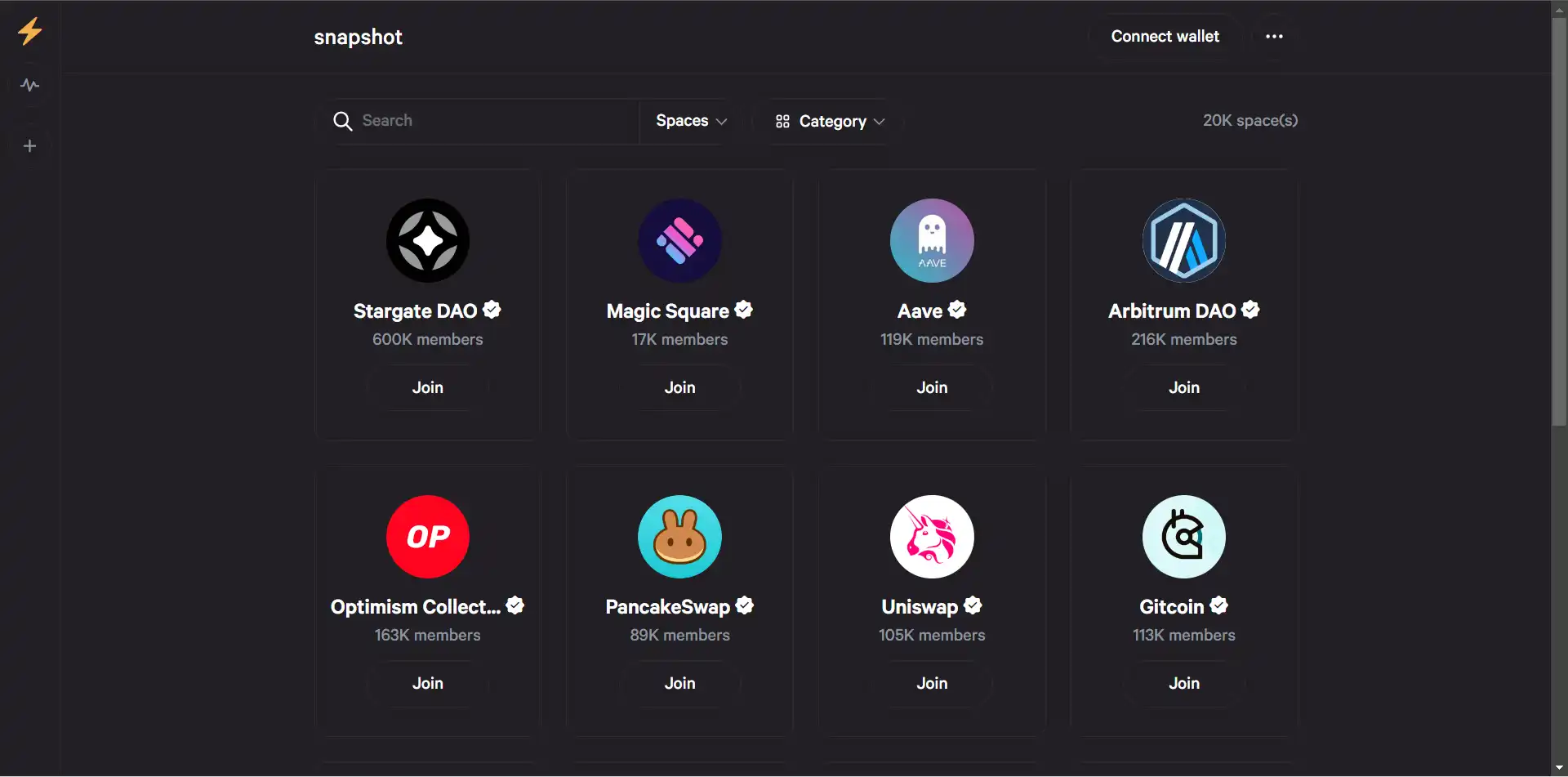The image size is (1568, 777).
Task: Expand the Category filter dropdown
Action: pyautogui.click(x=830, y=121)
